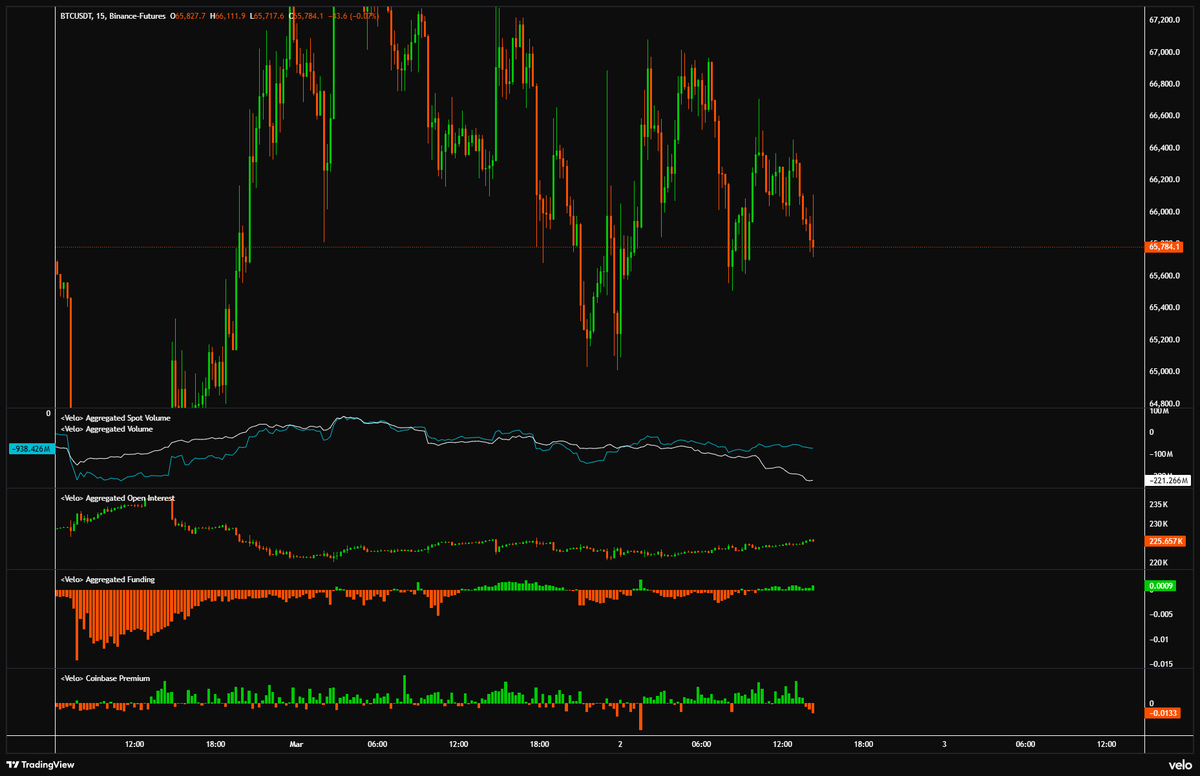Select the Aggregated Volume indicator label
The width and height of the screenshot is (1200, 776).
(107, 429)
